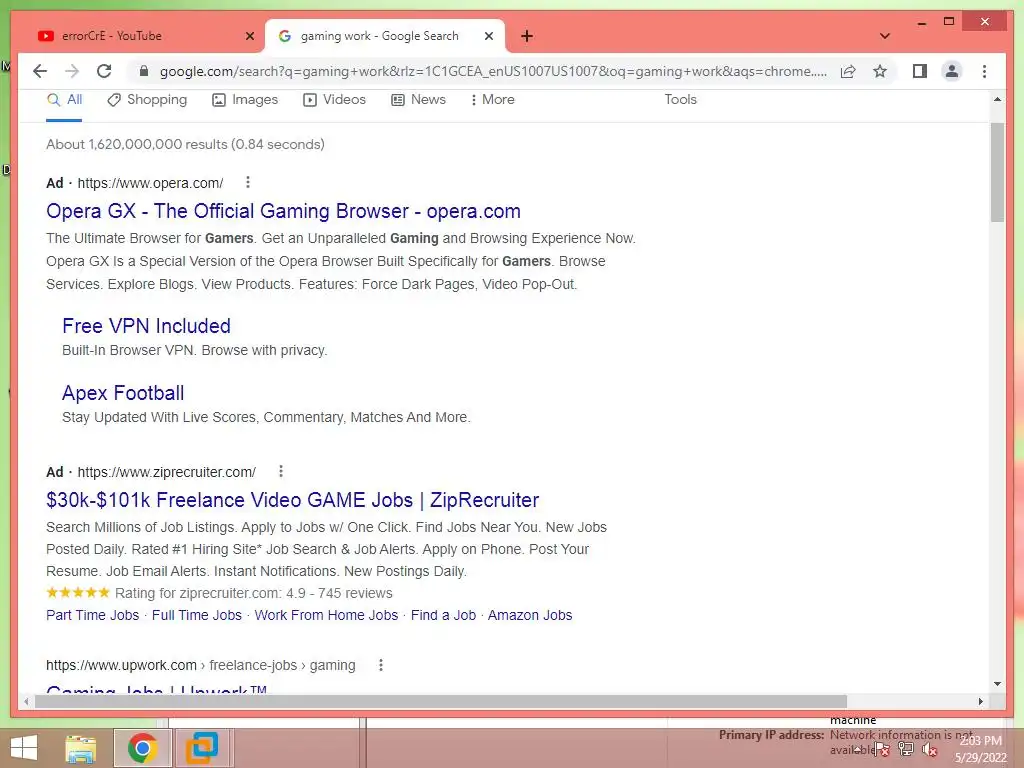Open the Windows Start menu
Screen dimensions: 1024x768
coord(24,748)
